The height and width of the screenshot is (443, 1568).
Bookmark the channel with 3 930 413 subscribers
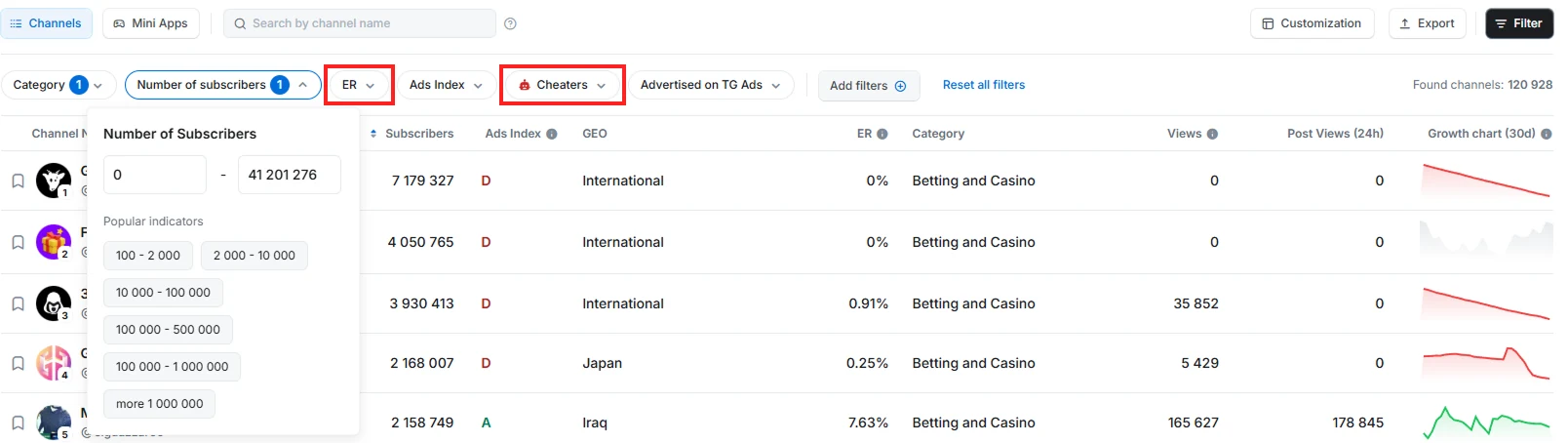tap(18, 303)
